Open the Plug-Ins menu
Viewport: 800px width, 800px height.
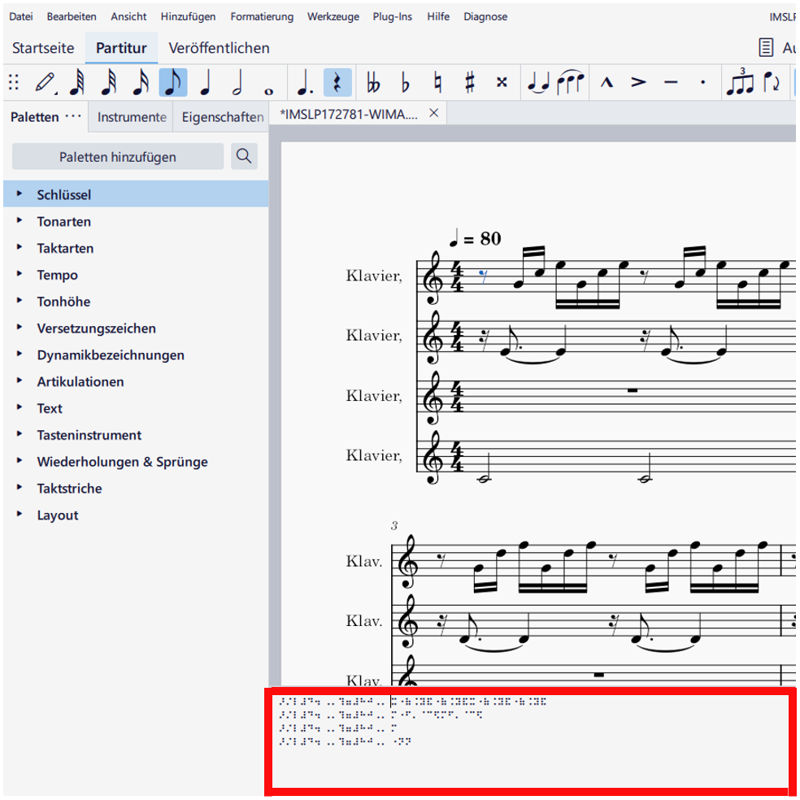pyautogui.click(x=392, y=16)
